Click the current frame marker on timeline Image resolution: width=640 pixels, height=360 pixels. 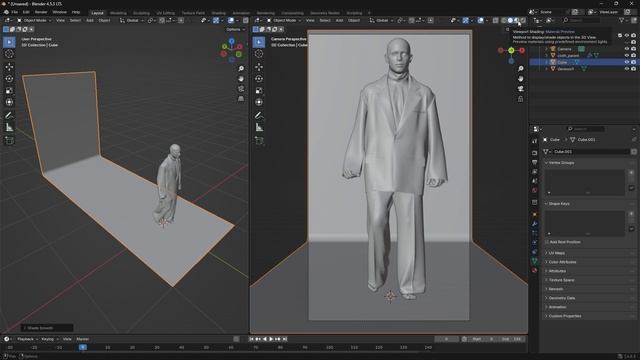(83, 347)
